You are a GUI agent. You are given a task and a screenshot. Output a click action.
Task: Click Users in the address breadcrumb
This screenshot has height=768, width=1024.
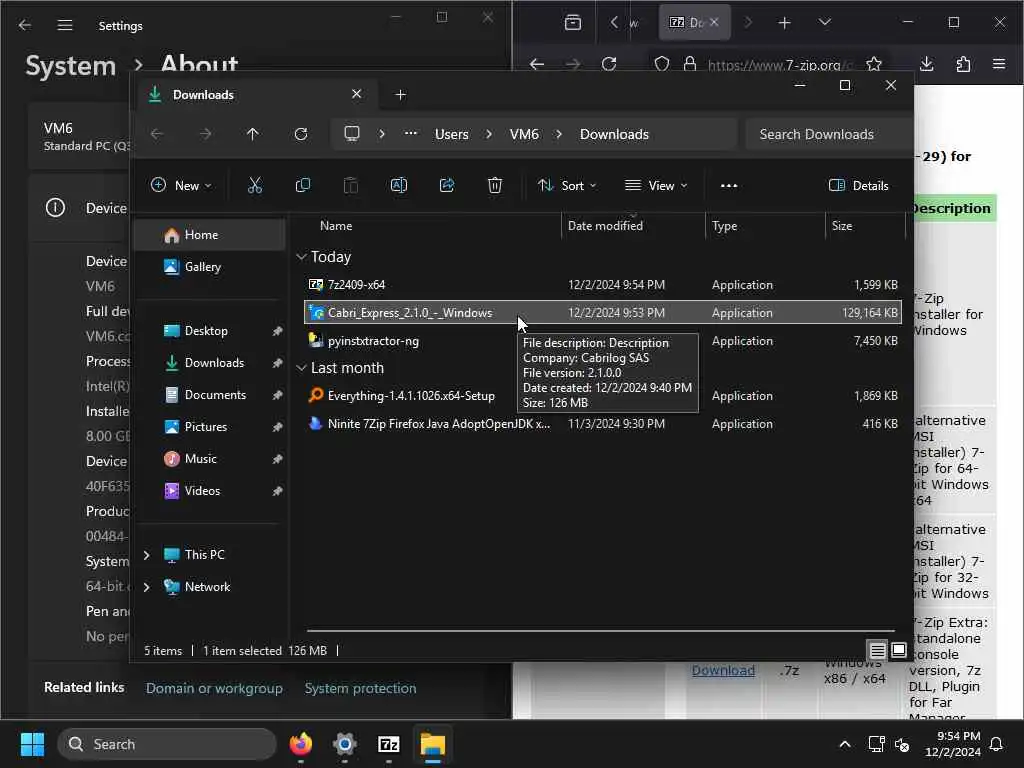[451, 134]
